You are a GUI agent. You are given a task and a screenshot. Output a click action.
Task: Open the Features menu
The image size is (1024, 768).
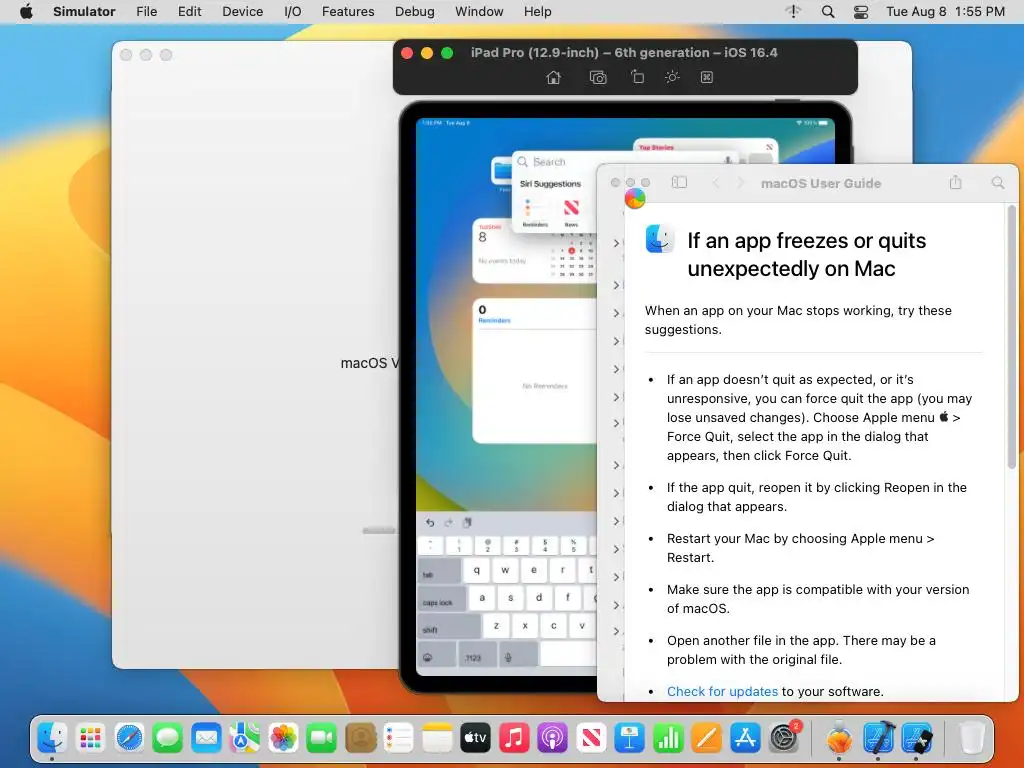(348, 12)
